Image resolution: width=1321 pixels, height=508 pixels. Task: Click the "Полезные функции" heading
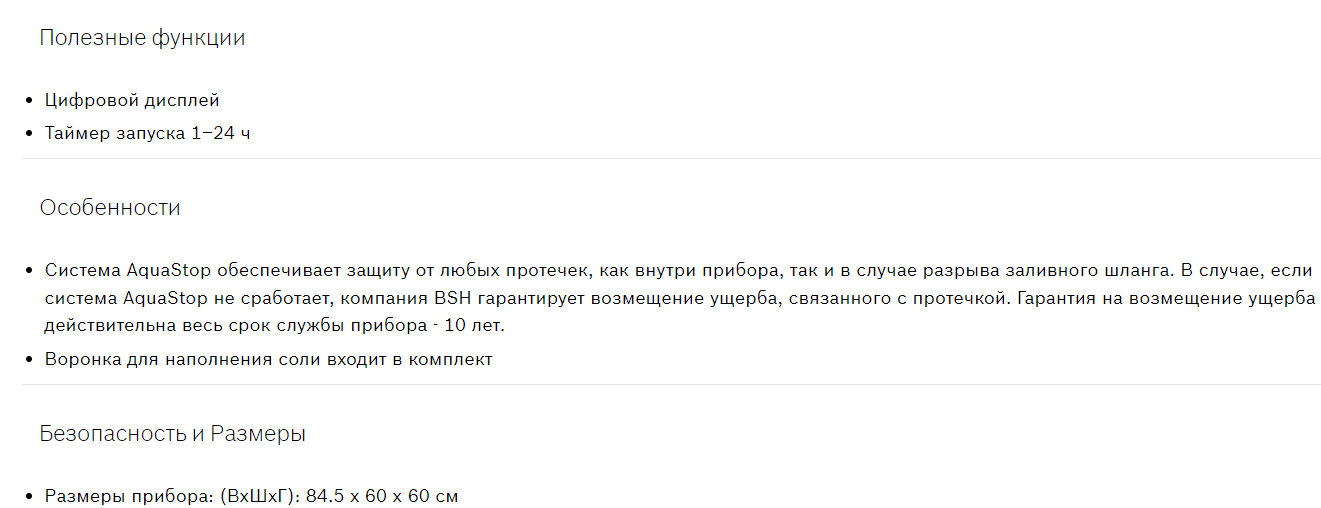pos(142,38)
